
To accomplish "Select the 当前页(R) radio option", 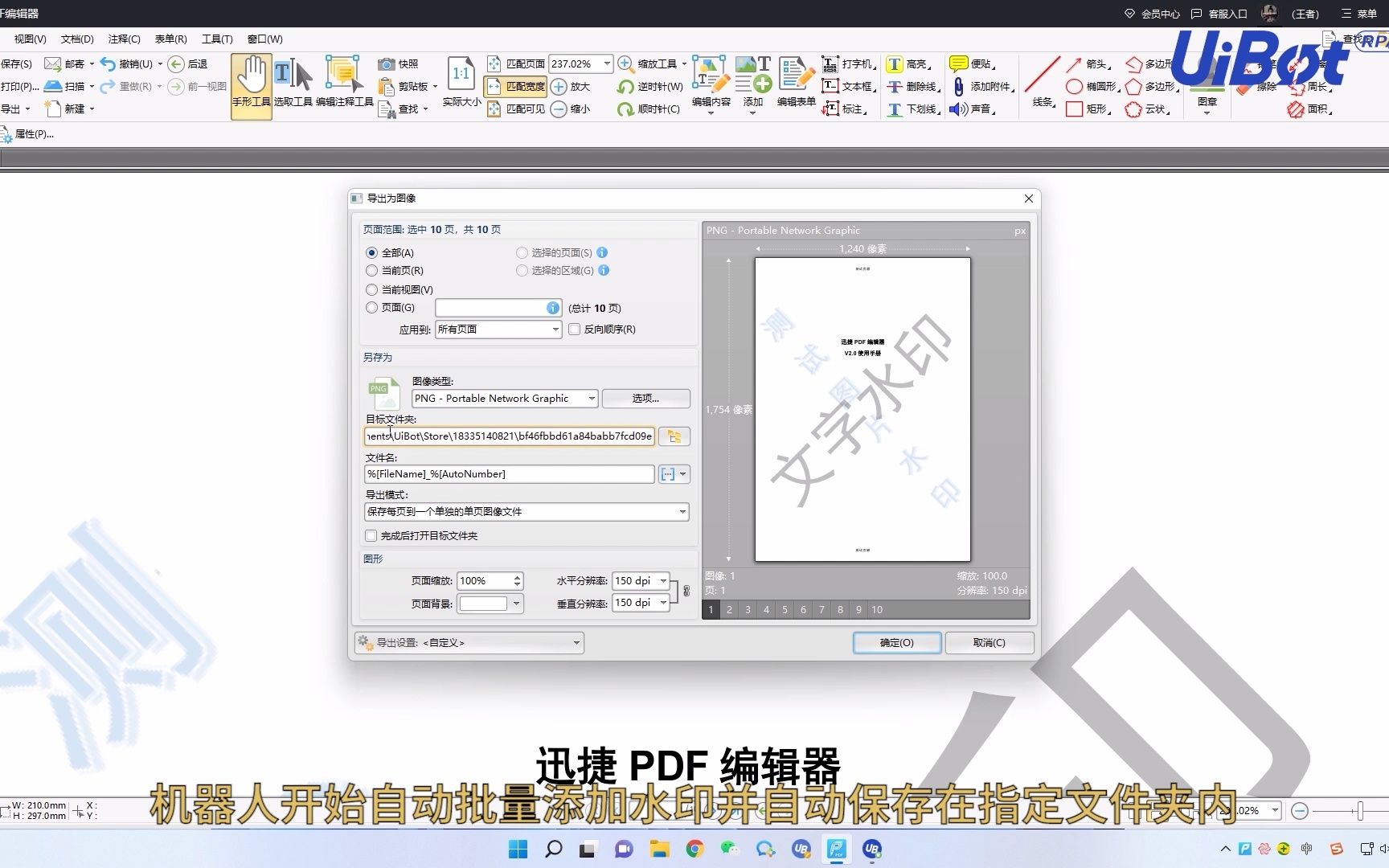I will [x=371, y=271].
